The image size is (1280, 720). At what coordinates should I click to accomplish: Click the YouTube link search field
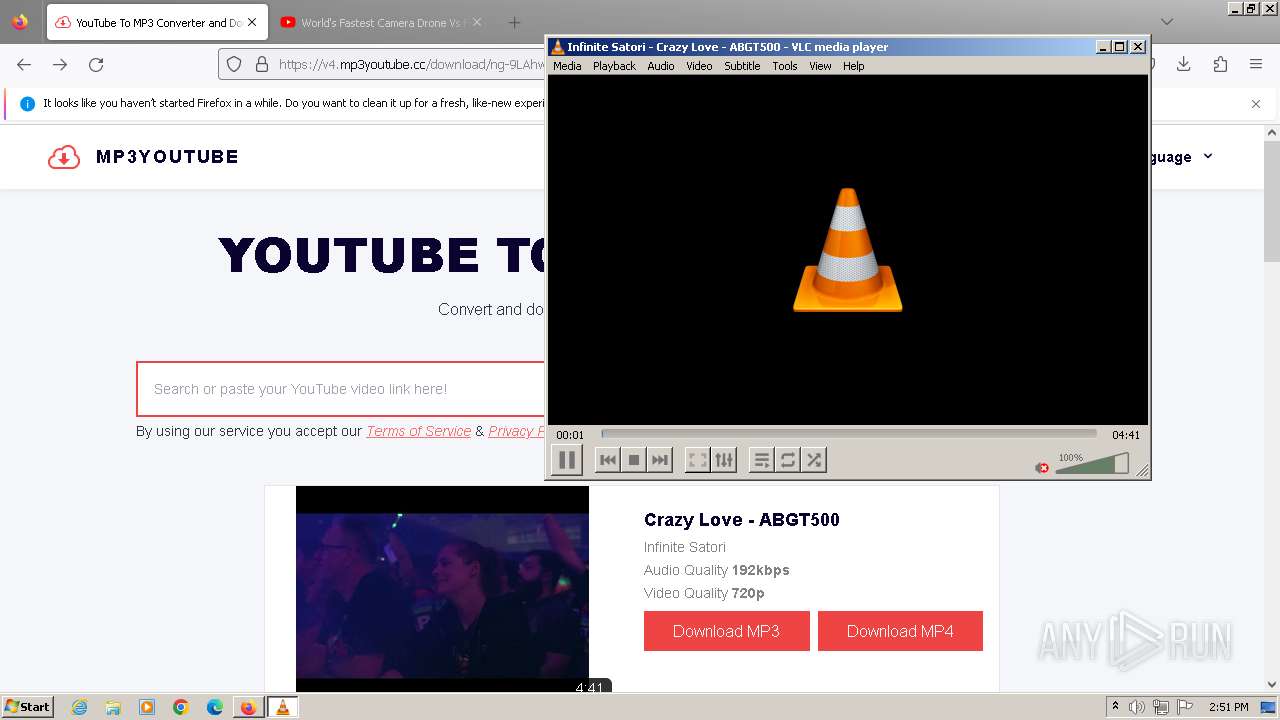[x=340, y=389]
